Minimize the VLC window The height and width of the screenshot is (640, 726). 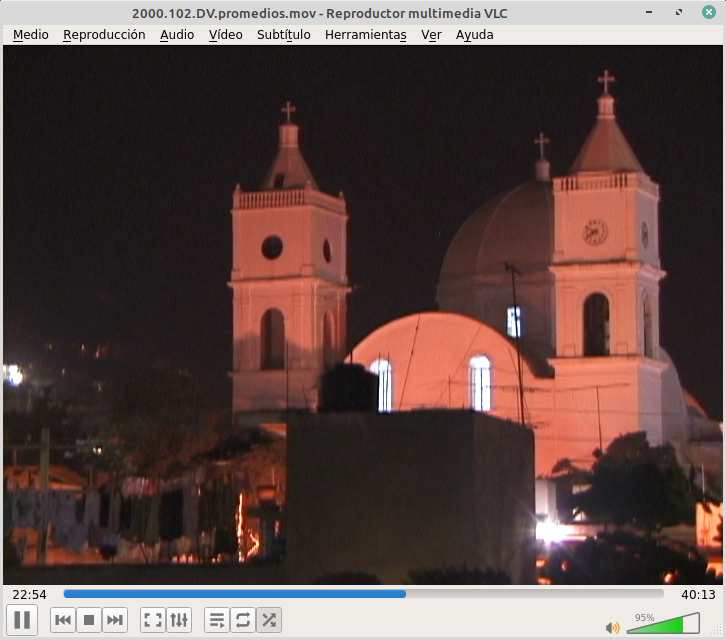pyautogui.click(x=649, y=12)
